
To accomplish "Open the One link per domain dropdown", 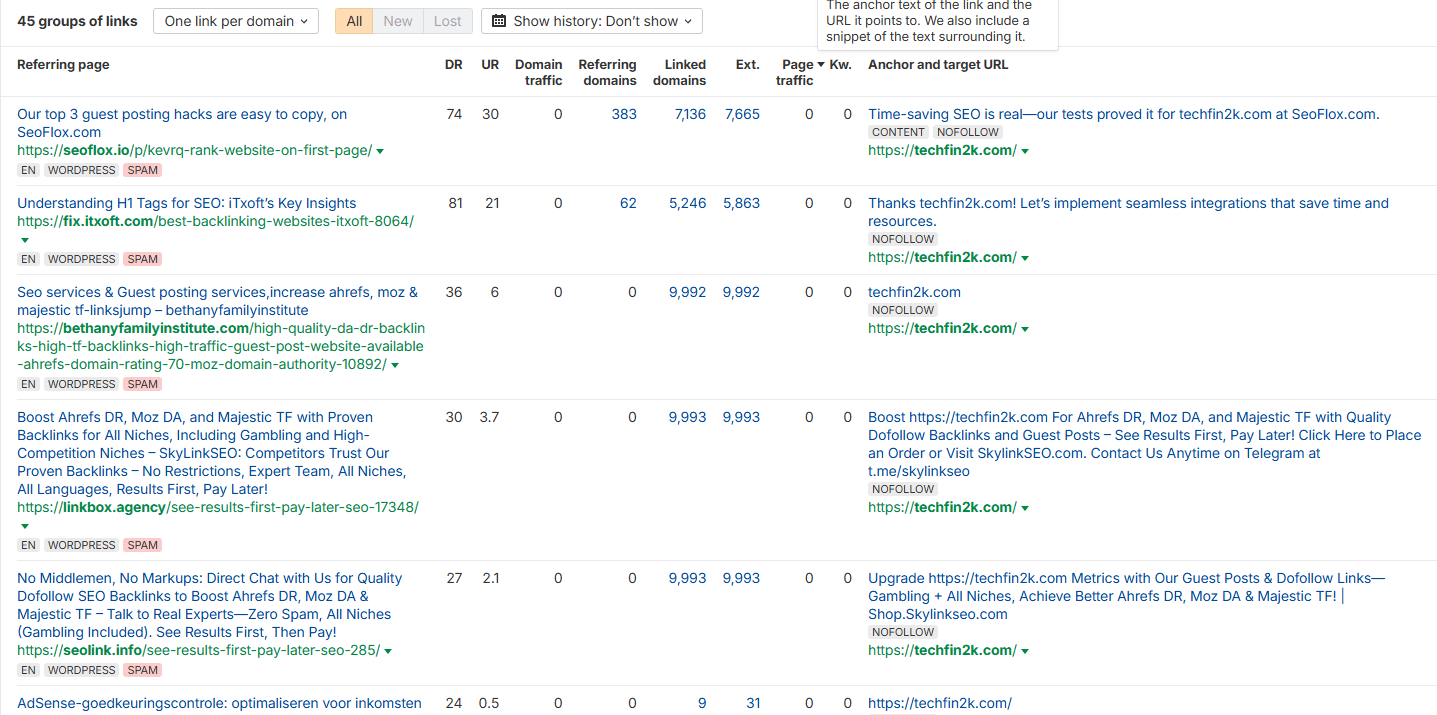I will [x=236, y=21].
